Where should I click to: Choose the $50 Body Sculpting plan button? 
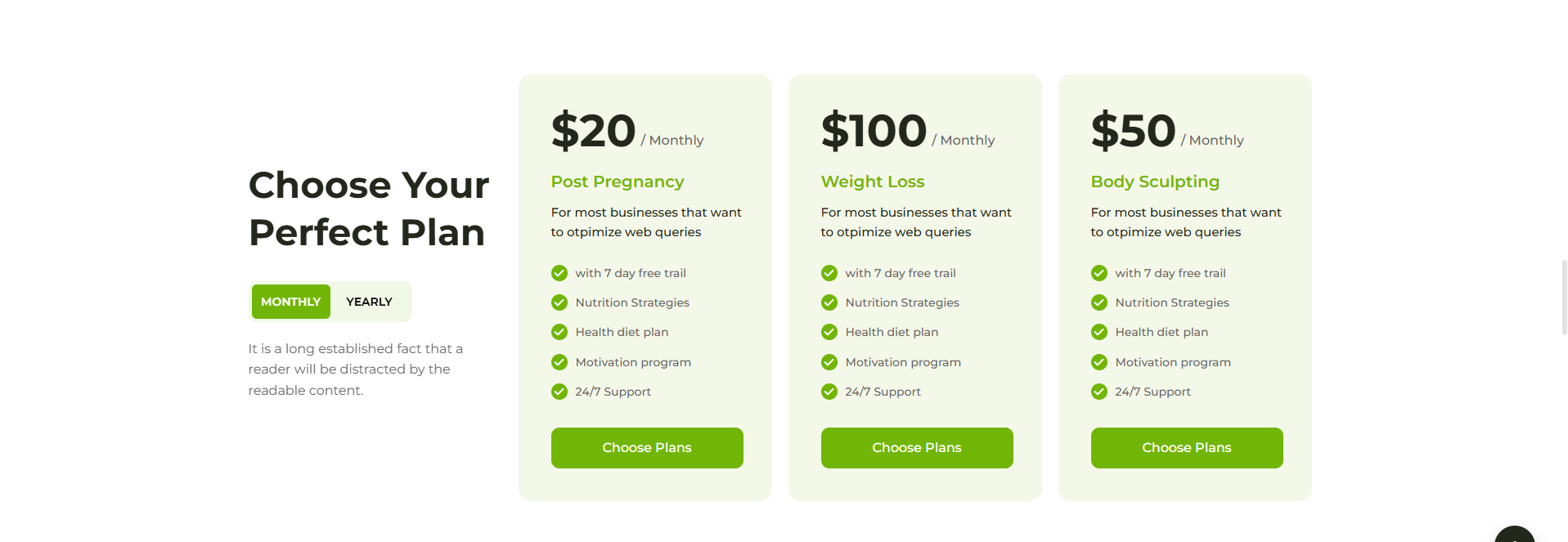[x=1187, y=448]
